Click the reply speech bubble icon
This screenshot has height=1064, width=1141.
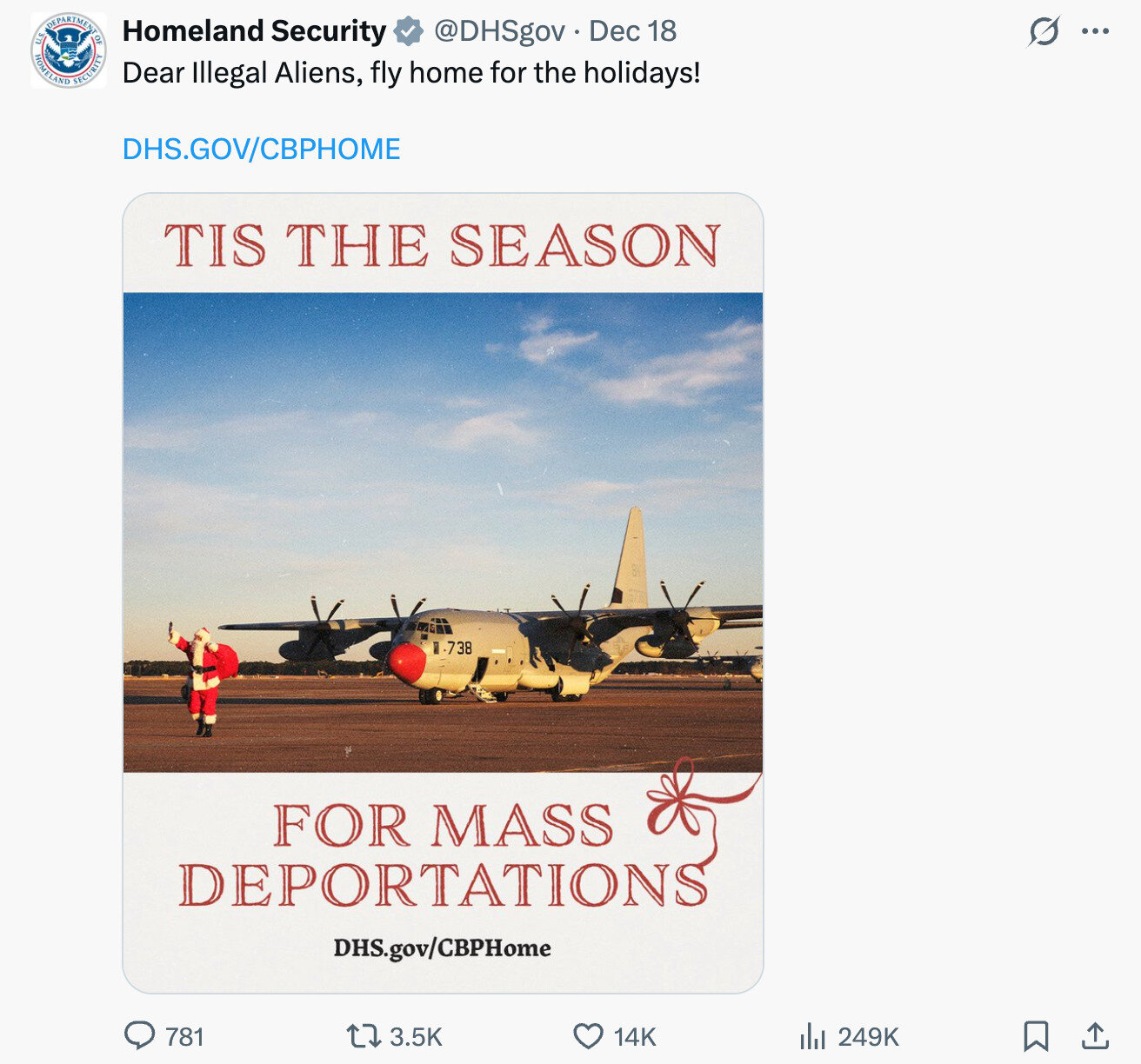point(139,1035)
